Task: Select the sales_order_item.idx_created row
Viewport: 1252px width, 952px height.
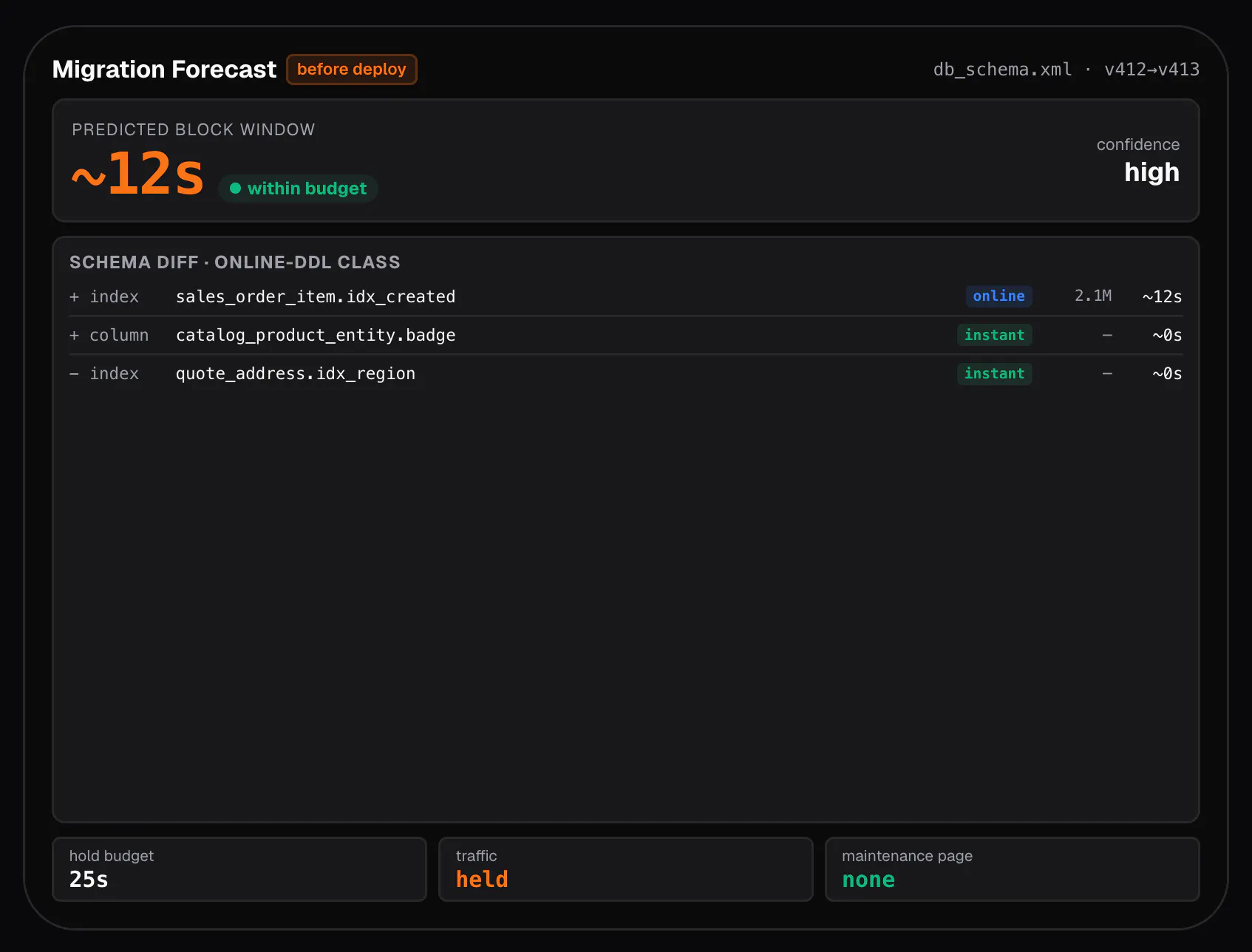Action: point(625,296)
